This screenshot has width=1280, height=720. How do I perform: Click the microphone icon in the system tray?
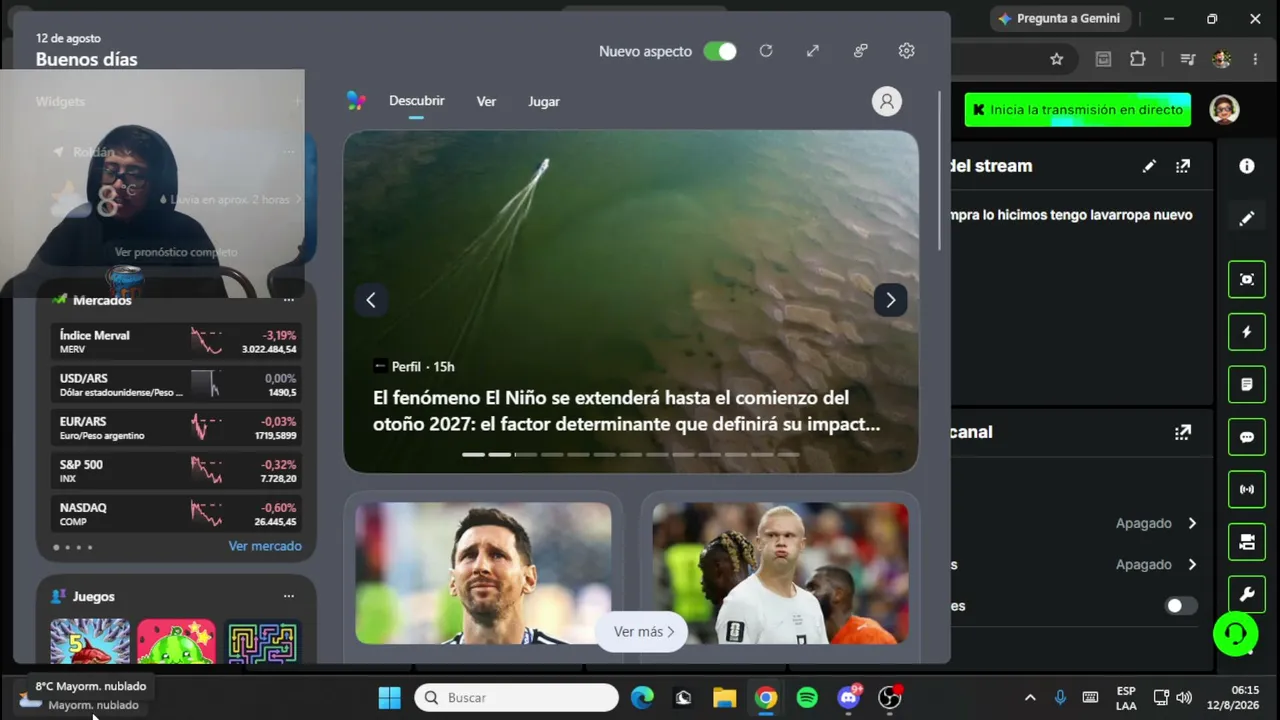click(1060, 698)
